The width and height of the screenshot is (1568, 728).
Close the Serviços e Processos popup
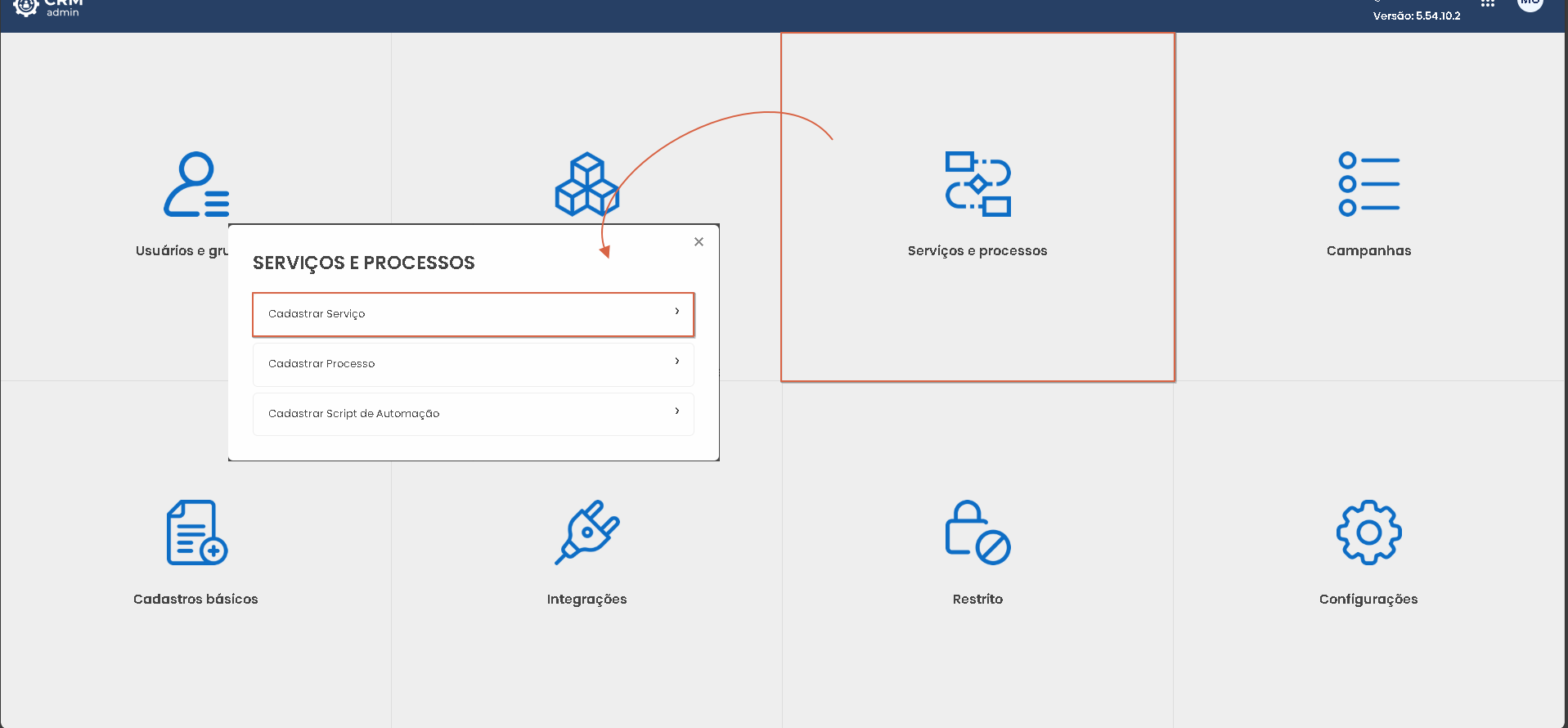(699, 241)
